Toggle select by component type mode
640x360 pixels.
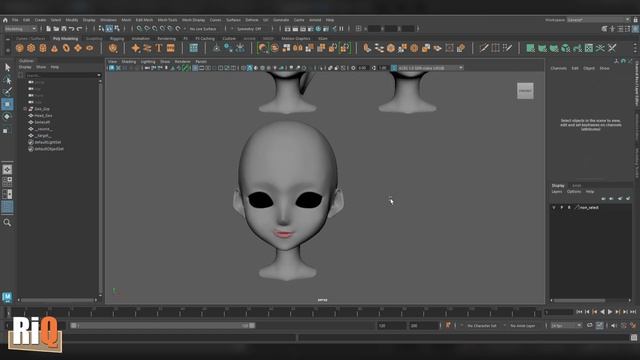[117, 29]
